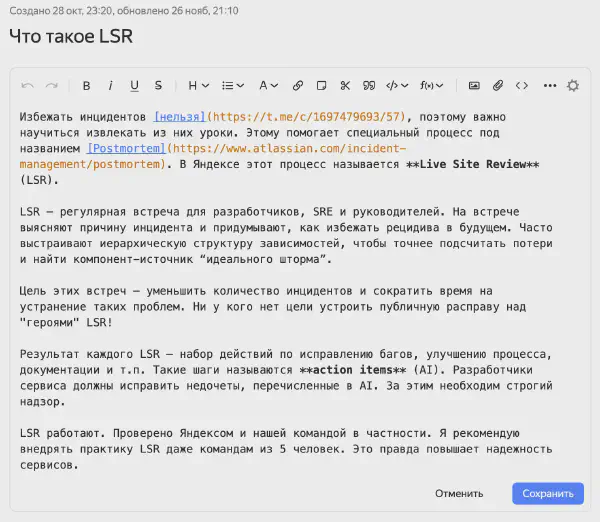This screenshot has width=600, height=522.
Task: Open the code block dropdown
Action: 397,86
